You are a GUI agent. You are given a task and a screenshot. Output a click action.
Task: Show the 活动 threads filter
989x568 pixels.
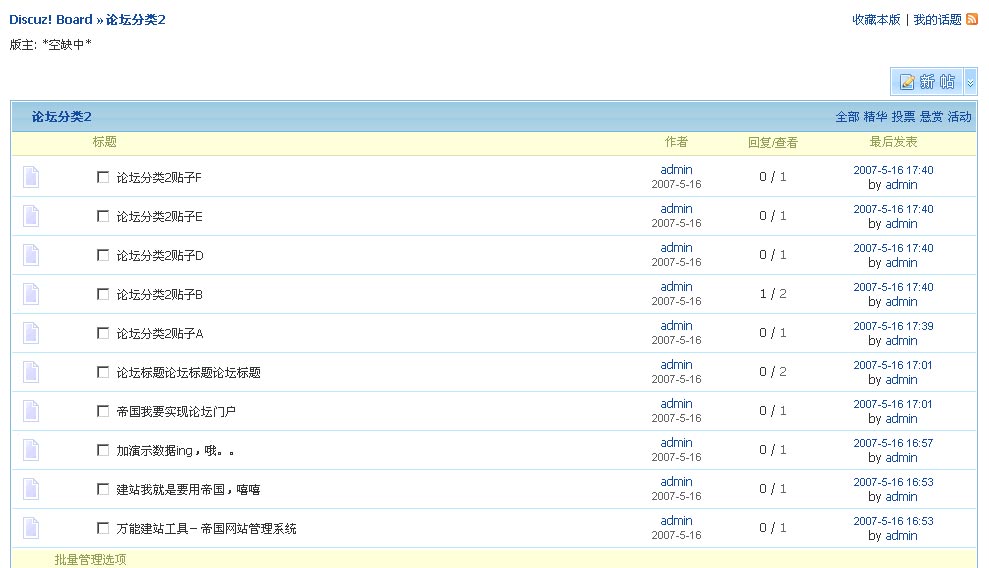(x=959, y=117)
